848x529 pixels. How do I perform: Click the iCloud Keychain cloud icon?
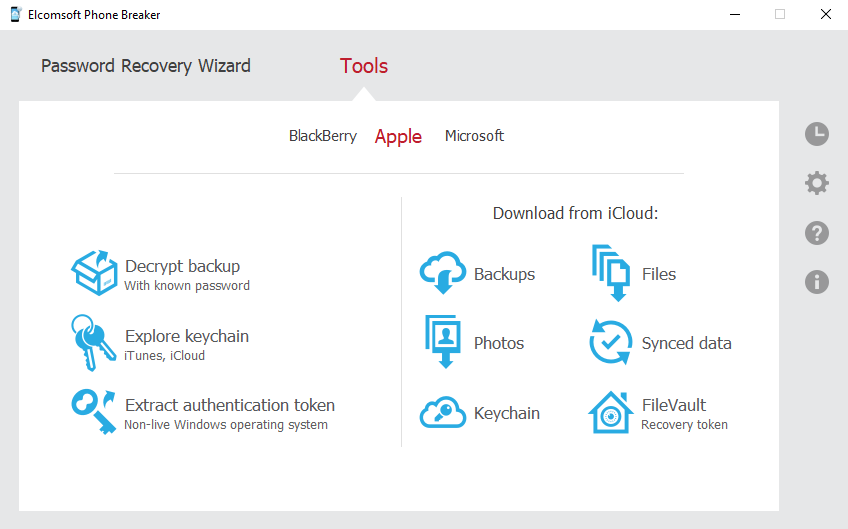click(442, 413)
